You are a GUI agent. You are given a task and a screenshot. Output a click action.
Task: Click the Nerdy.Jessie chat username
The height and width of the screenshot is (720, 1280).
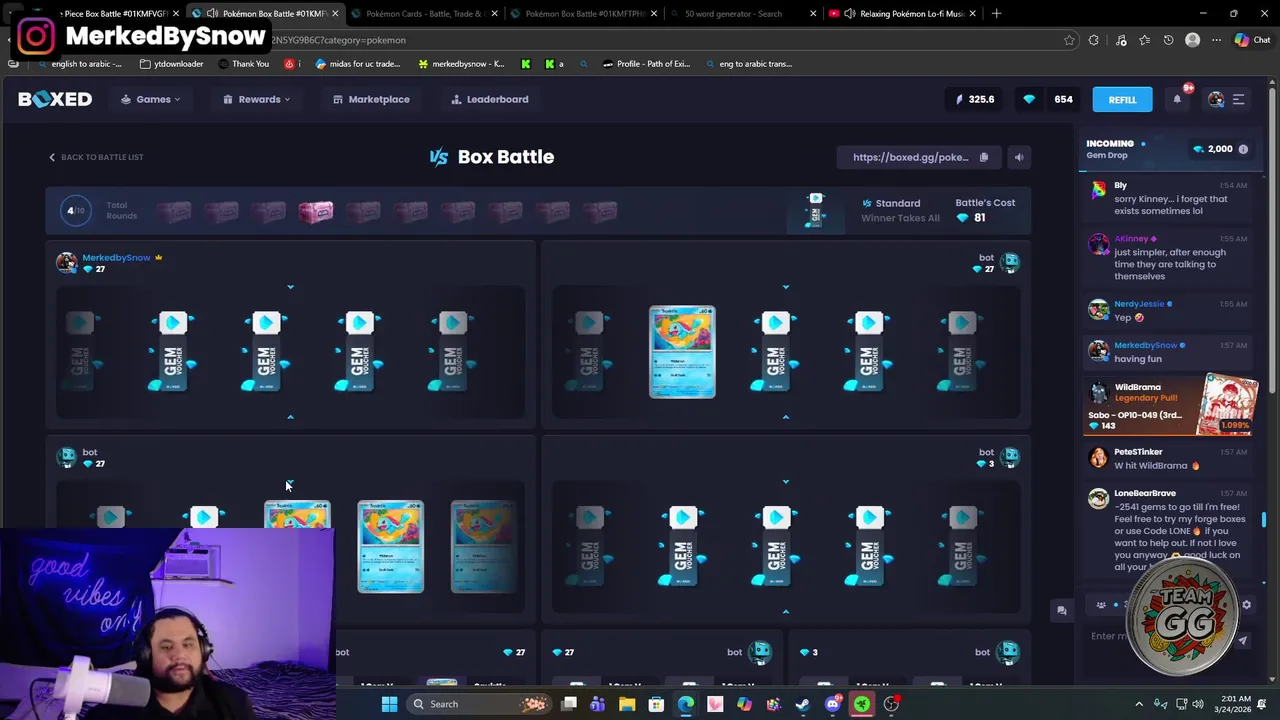(1139, 303)
